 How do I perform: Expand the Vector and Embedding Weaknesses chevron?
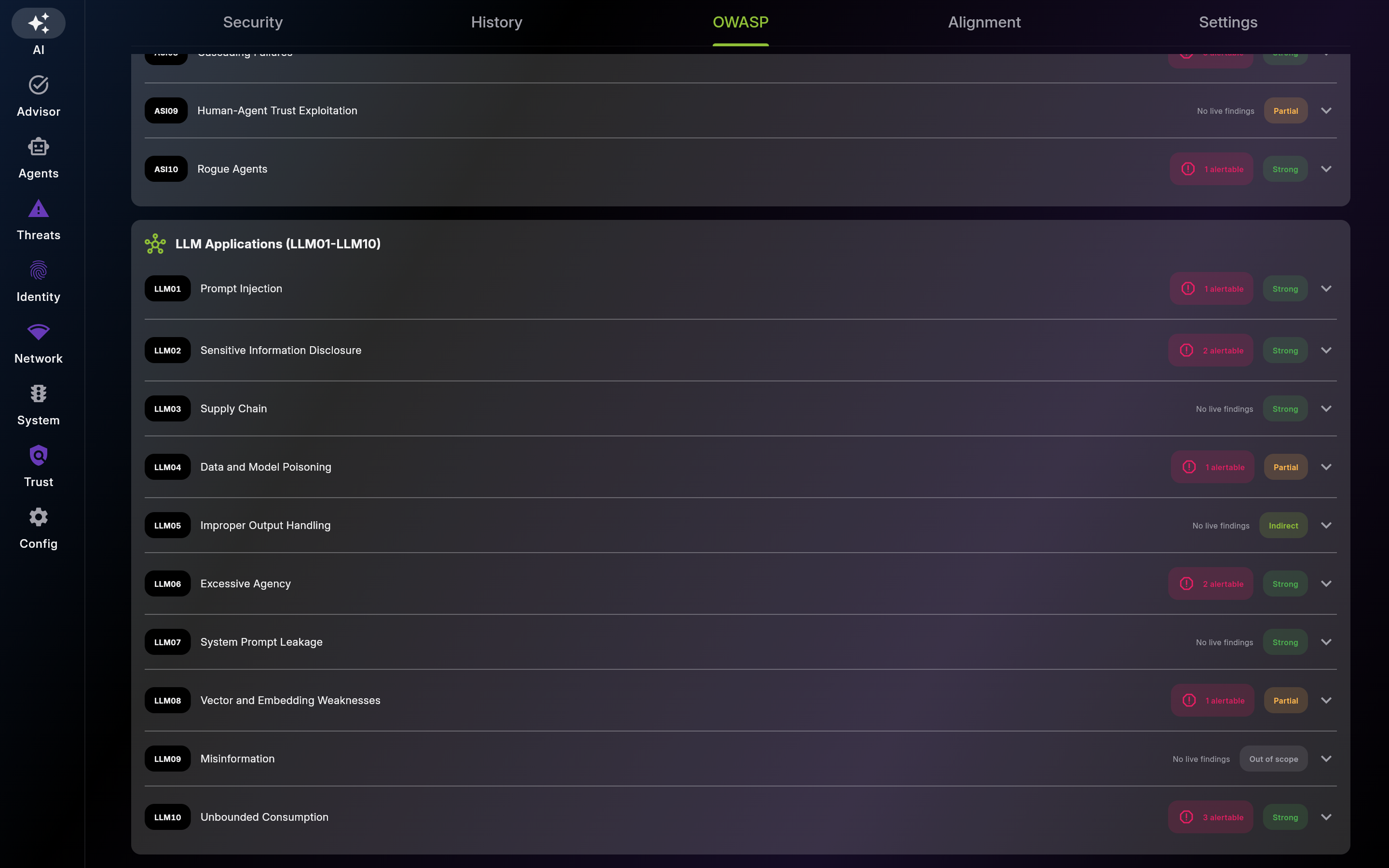click(1326, 700)
